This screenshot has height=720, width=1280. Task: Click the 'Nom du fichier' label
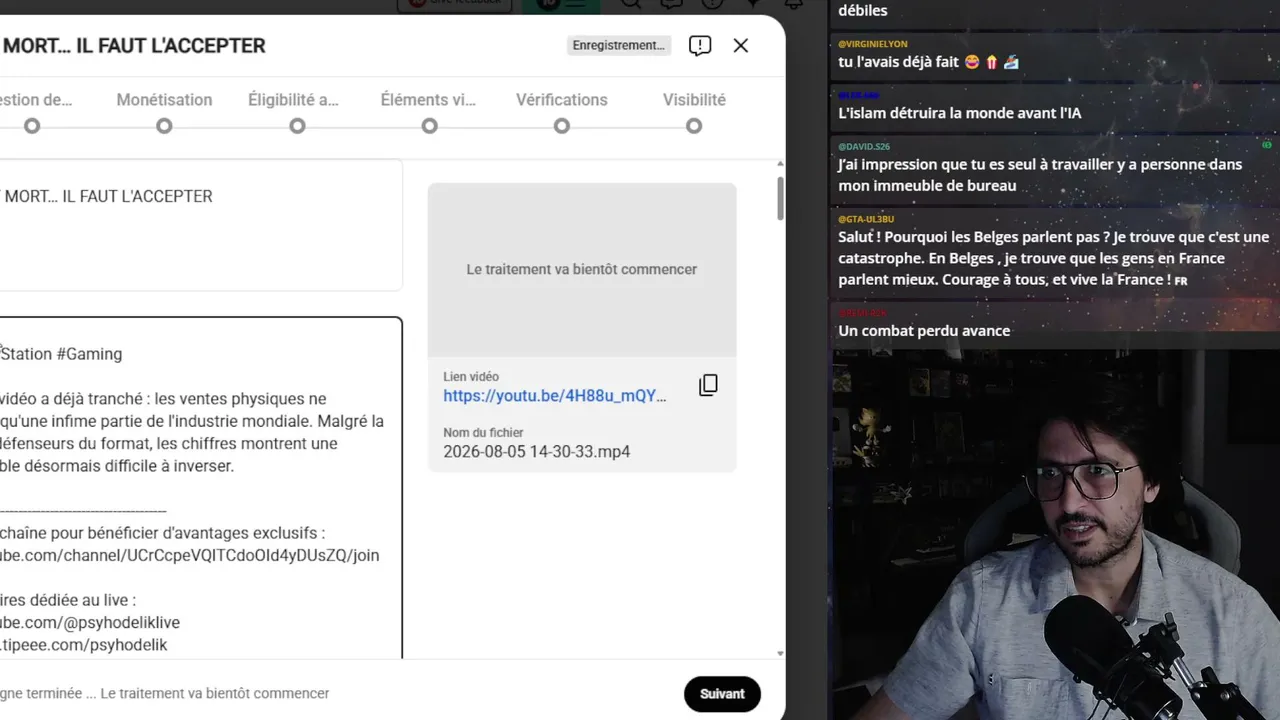483,433
